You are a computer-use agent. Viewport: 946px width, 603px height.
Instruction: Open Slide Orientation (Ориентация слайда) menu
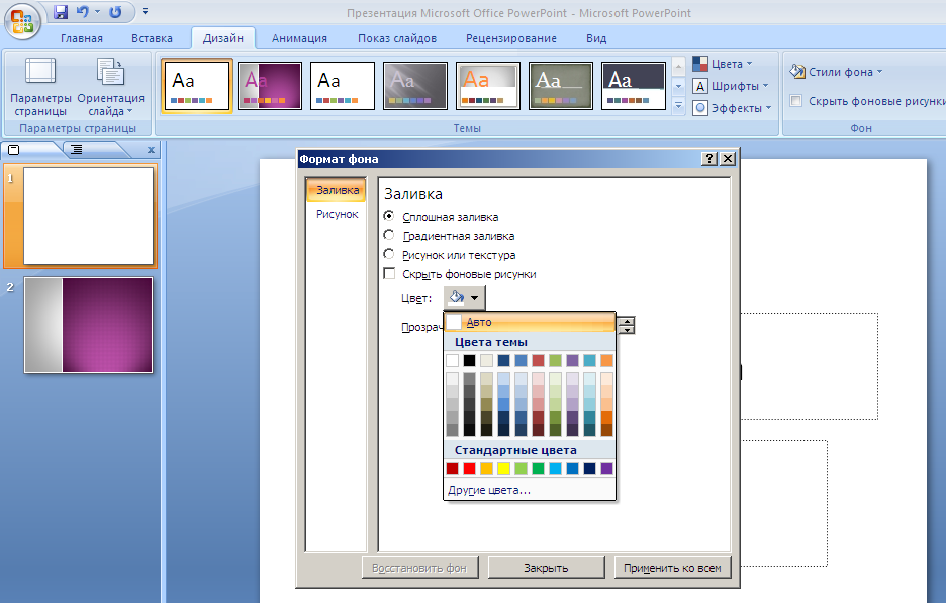point(111,86)
